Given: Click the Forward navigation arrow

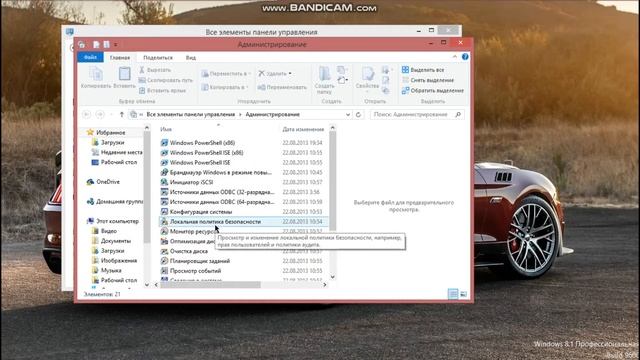Looking at the screenshot, I should coord(100,115).
